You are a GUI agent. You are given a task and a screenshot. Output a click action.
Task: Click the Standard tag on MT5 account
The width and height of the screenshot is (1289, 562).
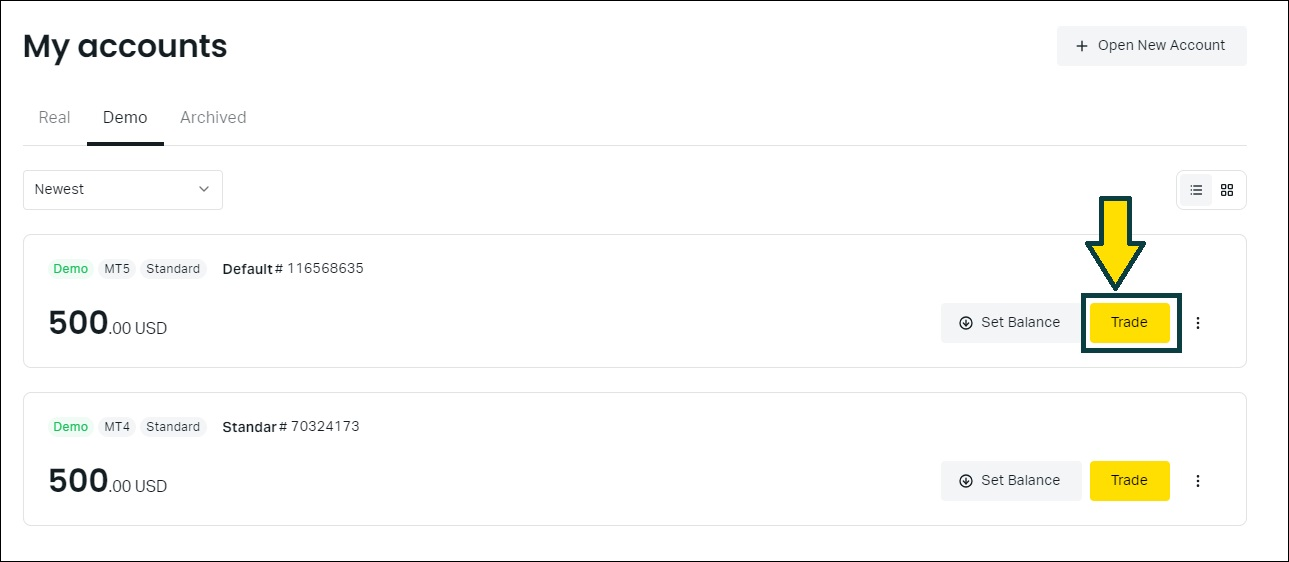point(173,269)
